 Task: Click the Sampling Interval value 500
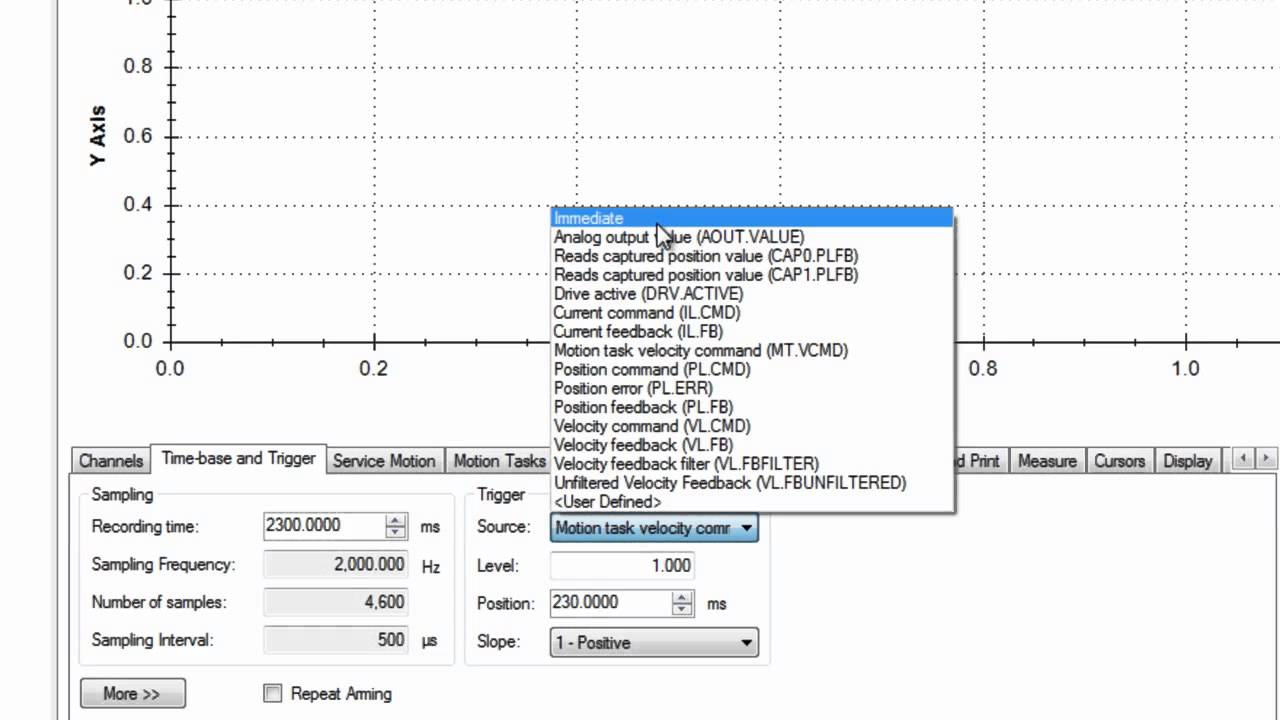(335, 641)
